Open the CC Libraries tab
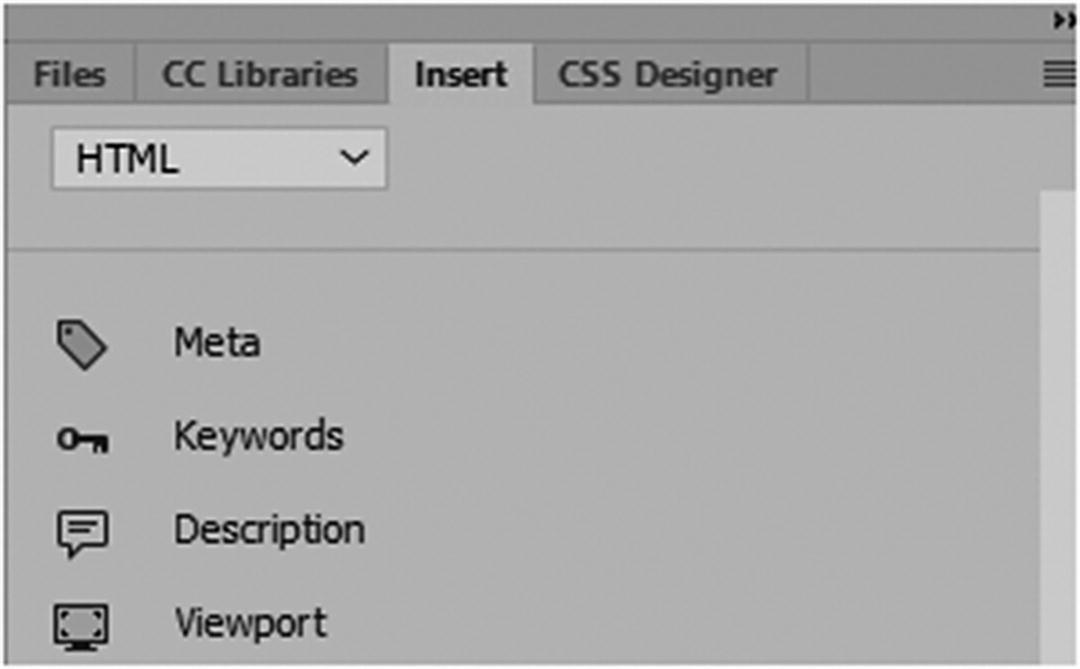The height and width of the screenshot is (669, 1080). [260, 75]
